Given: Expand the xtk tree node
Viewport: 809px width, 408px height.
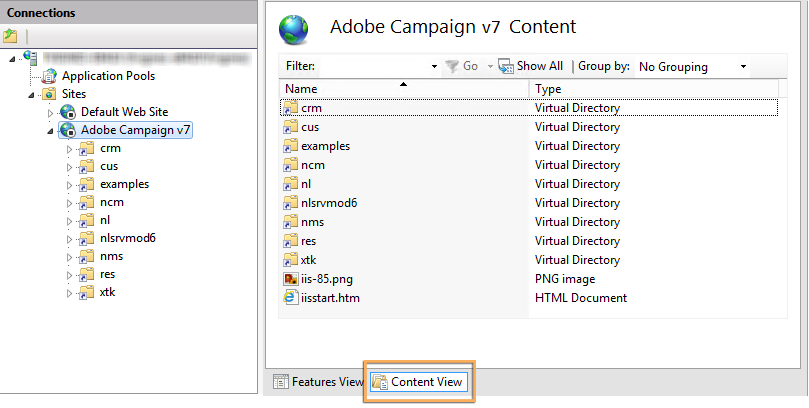Looking at the screenshot, I should pos(69,293).
